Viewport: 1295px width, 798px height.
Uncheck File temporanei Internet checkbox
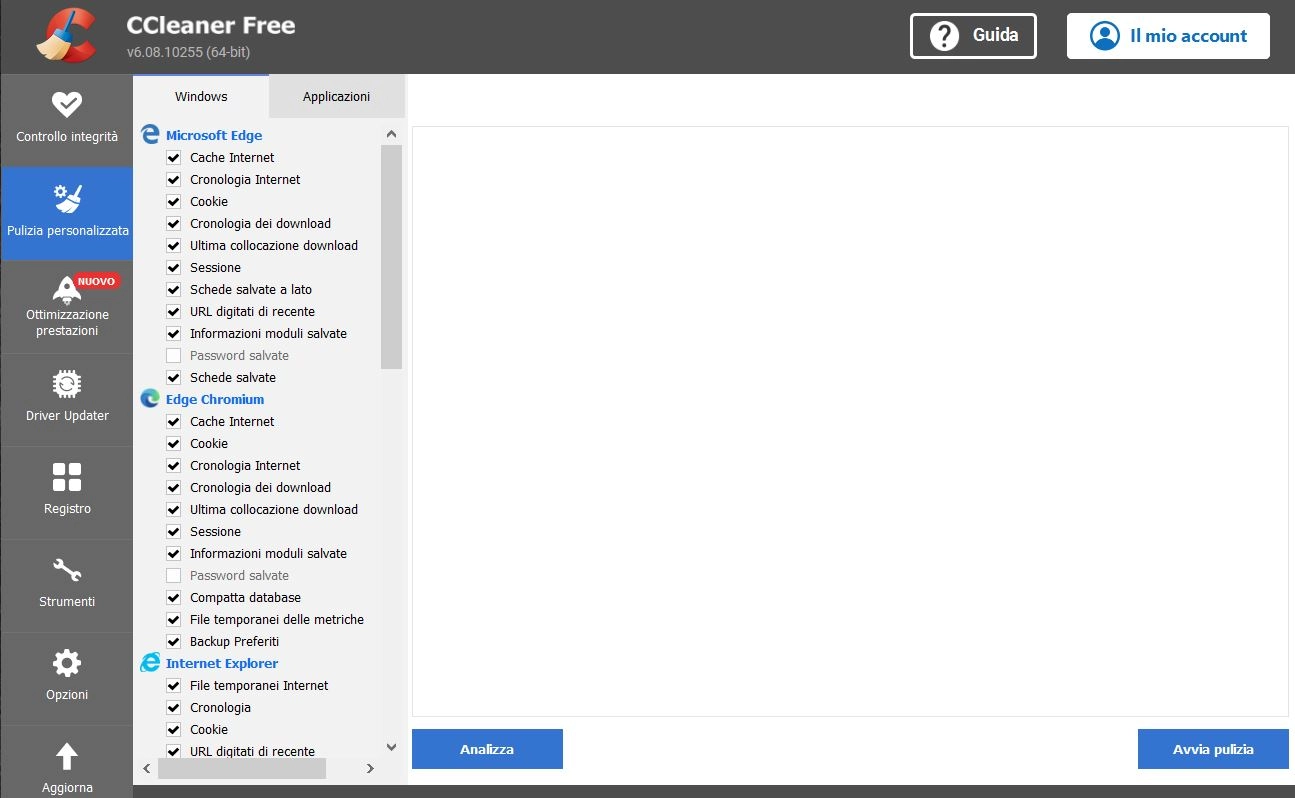(x=173, y=685)
